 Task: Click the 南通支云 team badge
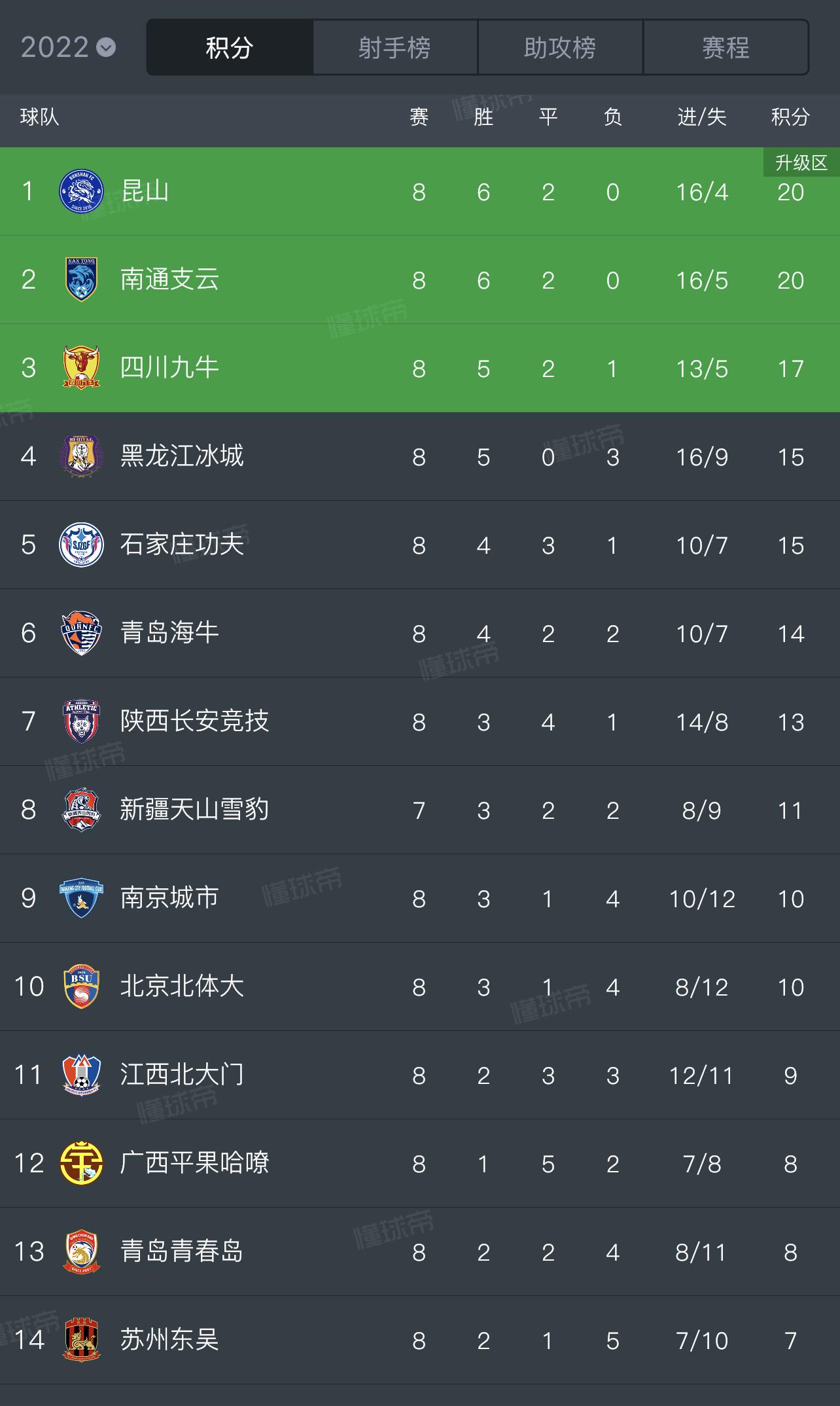tap(81, 279)
